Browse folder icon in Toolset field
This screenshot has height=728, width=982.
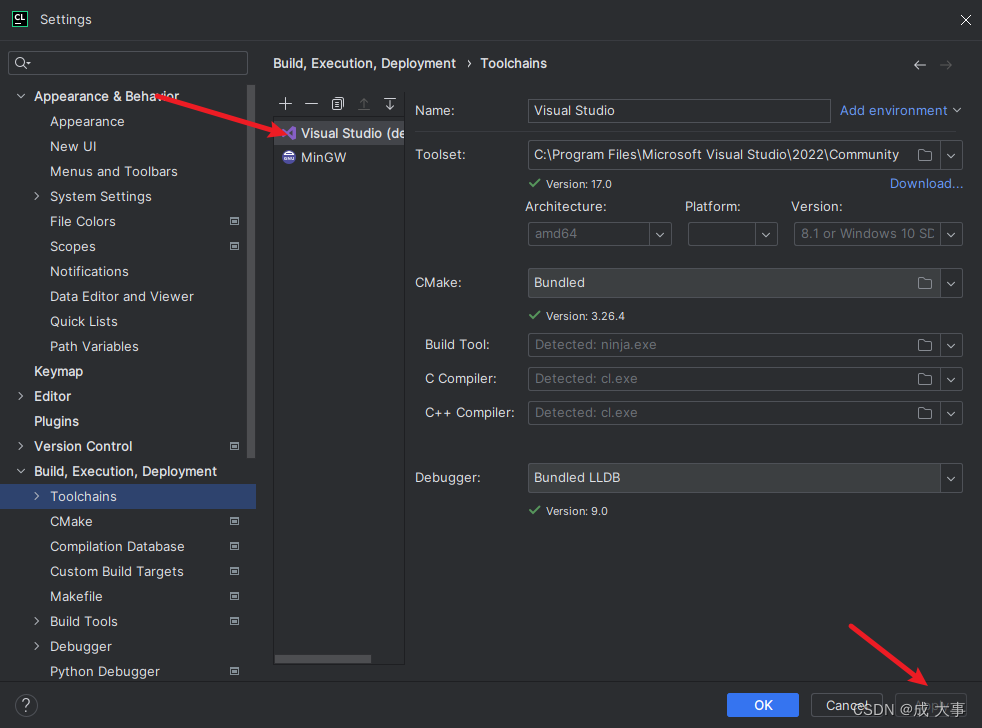[925, 155]
